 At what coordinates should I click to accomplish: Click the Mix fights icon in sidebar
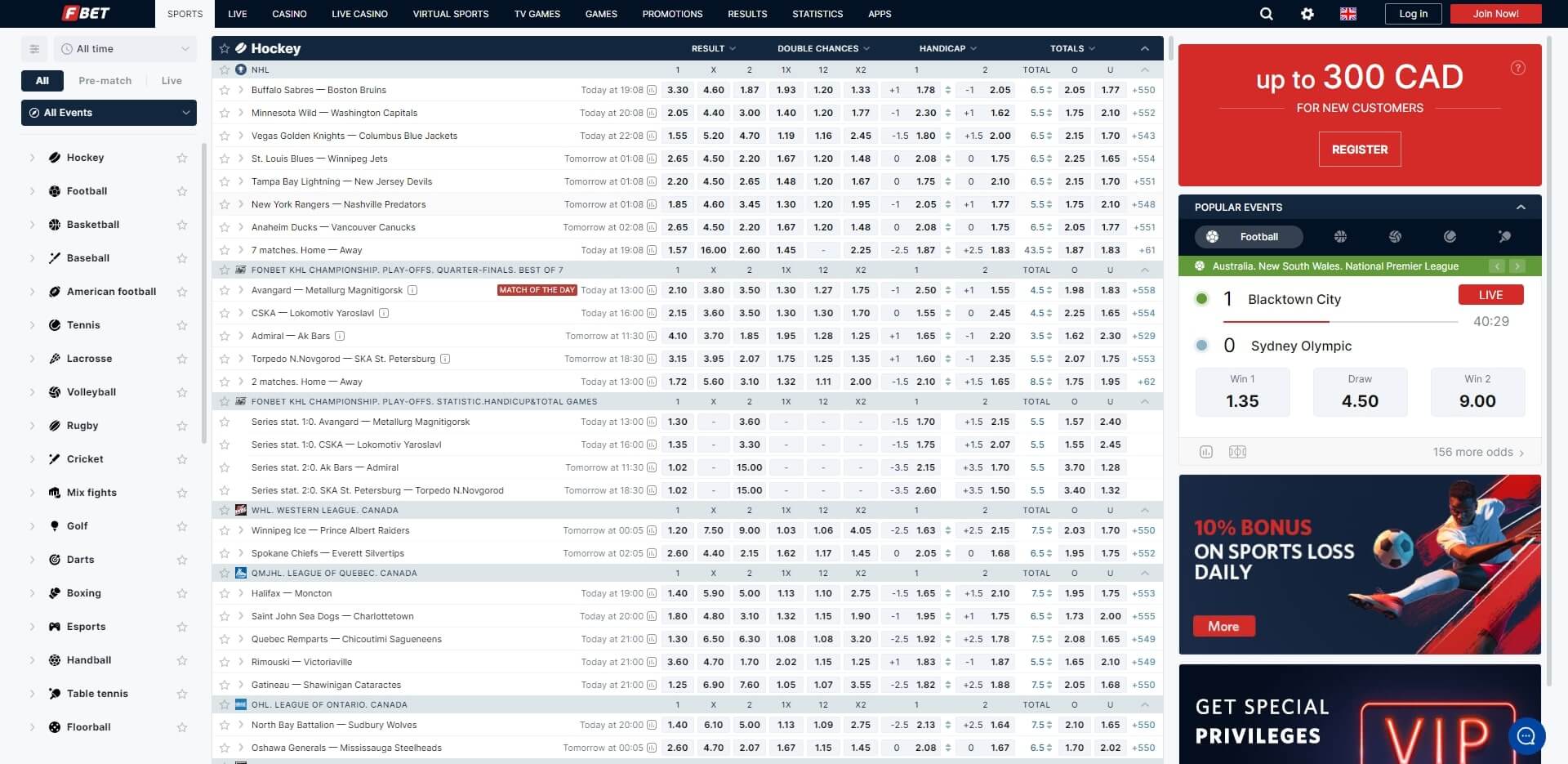click(55, 493)
